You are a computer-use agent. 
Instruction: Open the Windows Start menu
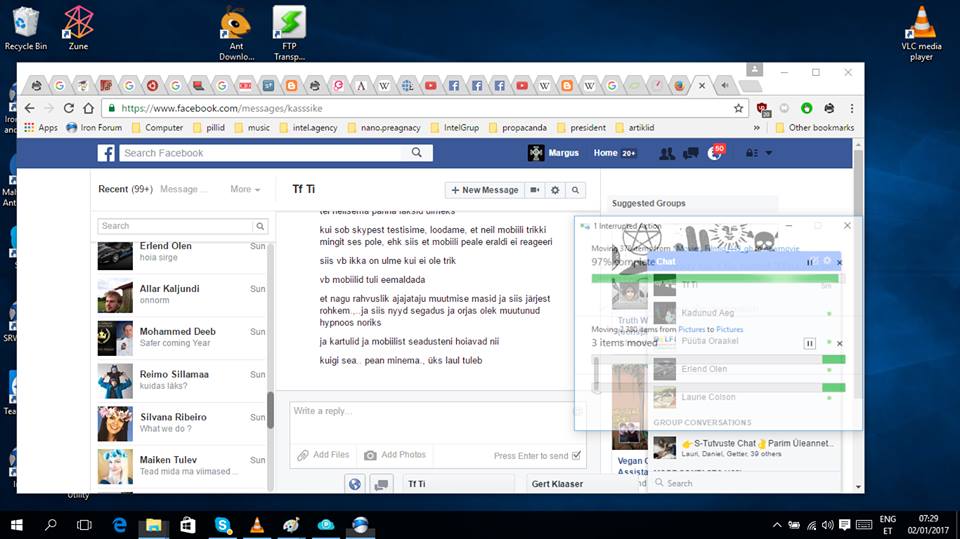[x=17, y=525]
